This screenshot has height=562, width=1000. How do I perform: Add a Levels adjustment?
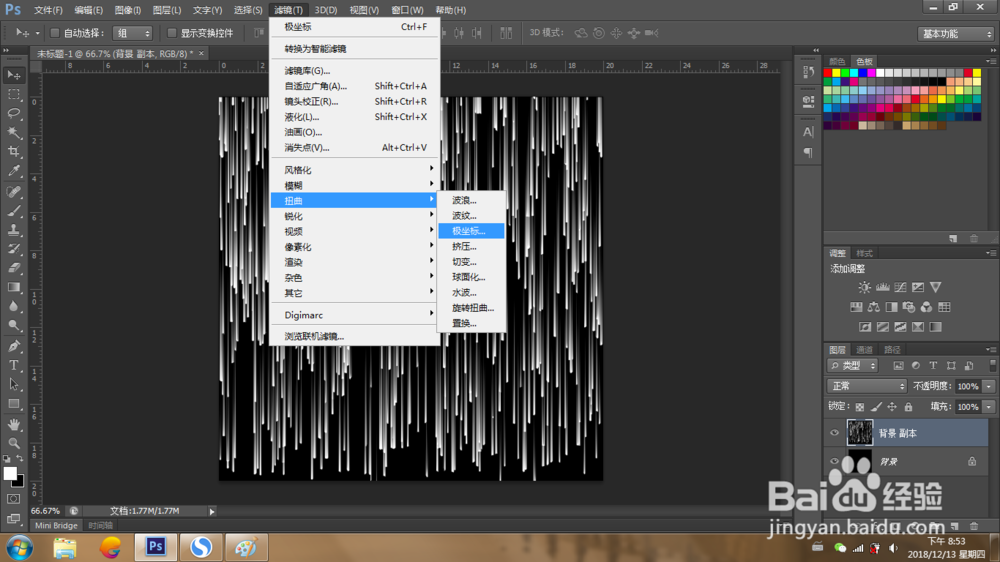(x=883, y=287)
